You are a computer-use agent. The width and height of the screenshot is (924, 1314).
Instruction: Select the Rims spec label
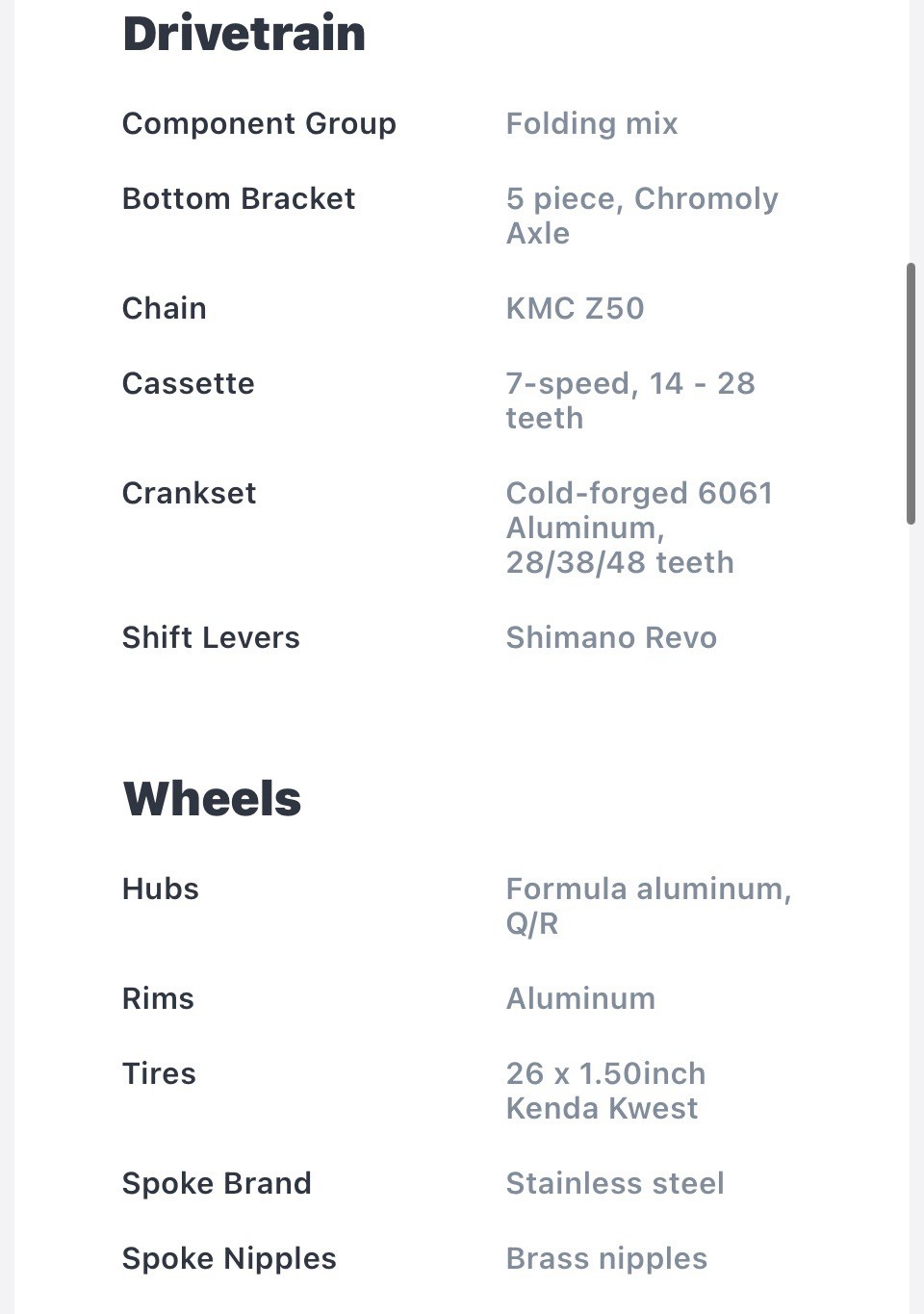click(158, 998)
